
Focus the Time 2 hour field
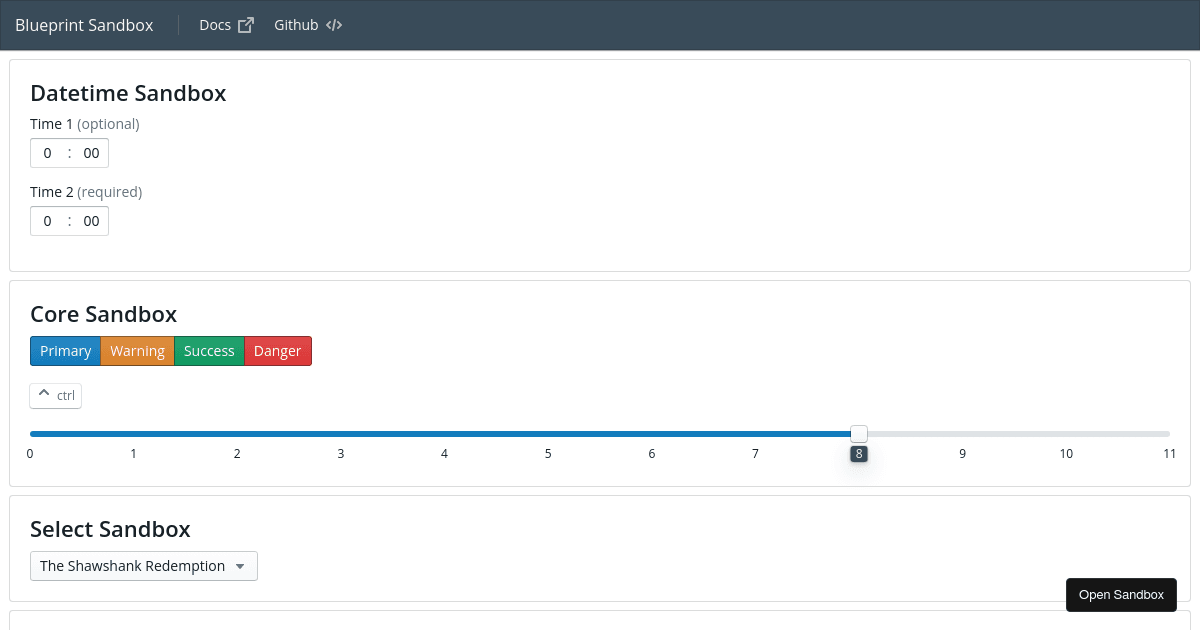pyautogui.click(x=48, y=221)
